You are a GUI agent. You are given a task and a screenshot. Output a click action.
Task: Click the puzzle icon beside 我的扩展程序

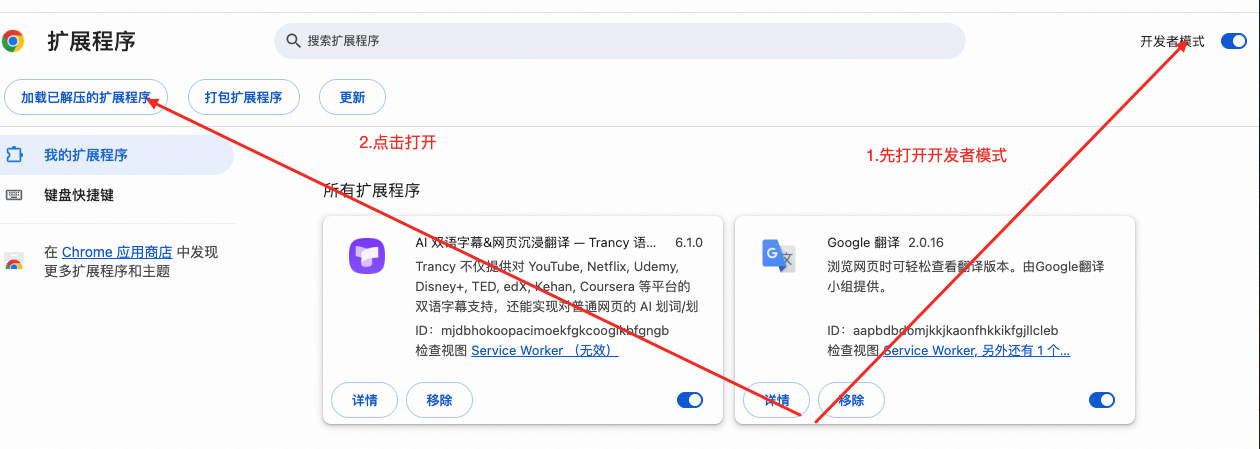(14, 155)
